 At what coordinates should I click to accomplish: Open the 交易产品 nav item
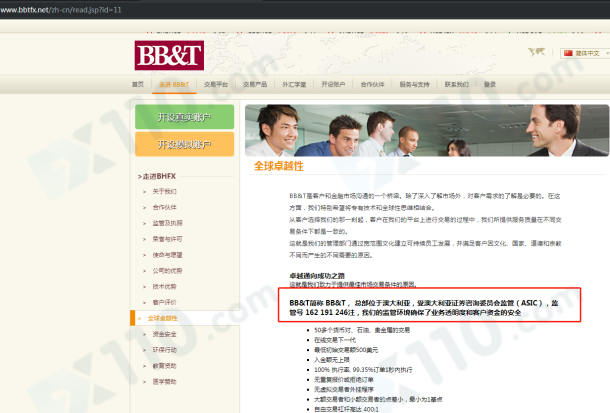255,84
